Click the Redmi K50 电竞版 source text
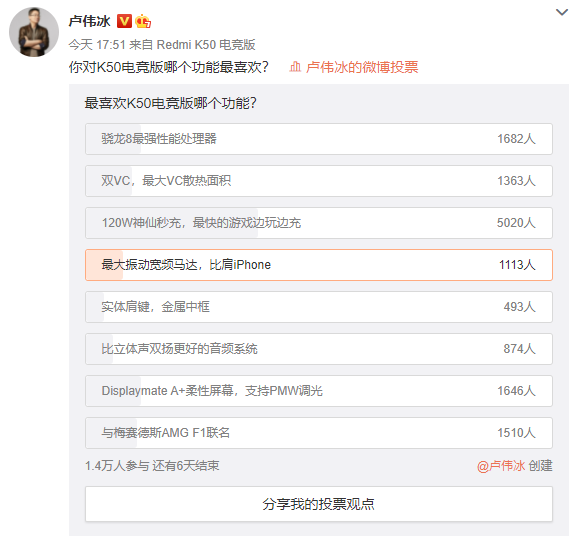This screenshot has width=576, height=536. pyautogui.click(x=206, y=45)
